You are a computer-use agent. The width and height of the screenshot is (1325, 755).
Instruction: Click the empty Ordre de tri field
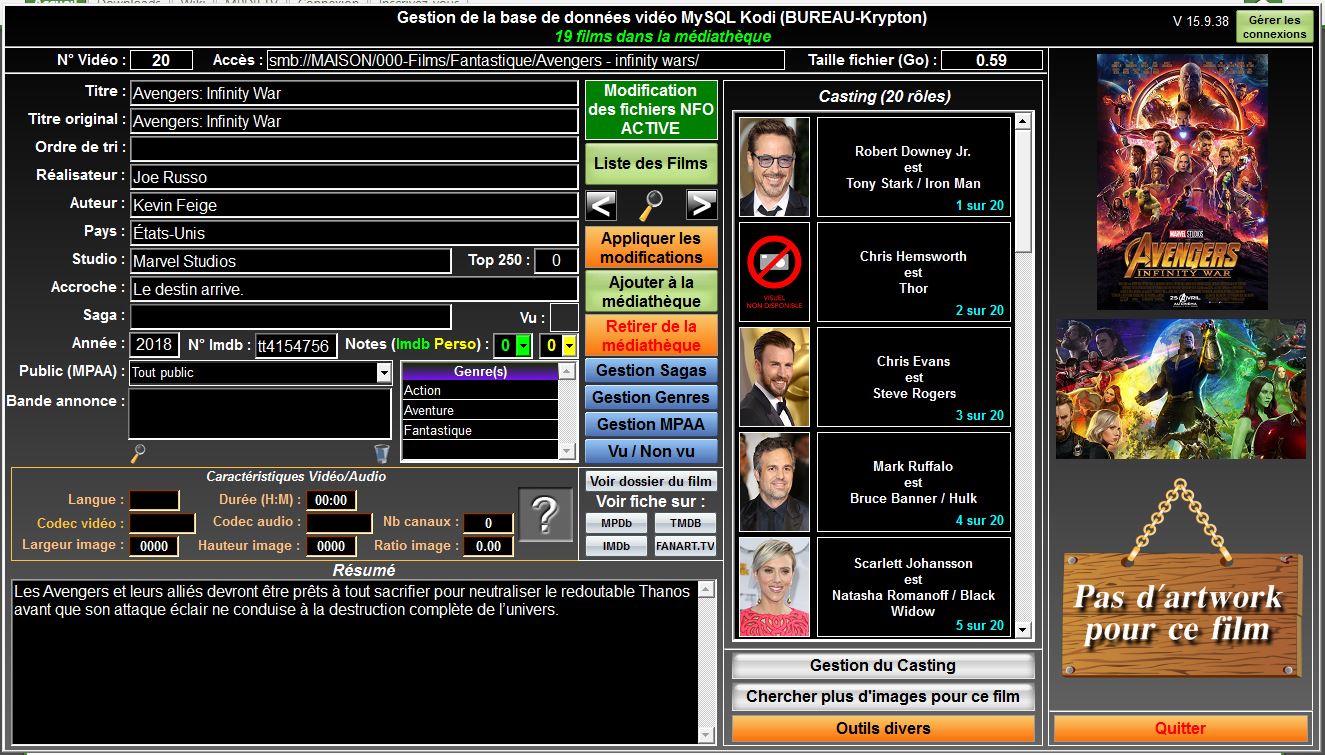click(x=354, y=149)
